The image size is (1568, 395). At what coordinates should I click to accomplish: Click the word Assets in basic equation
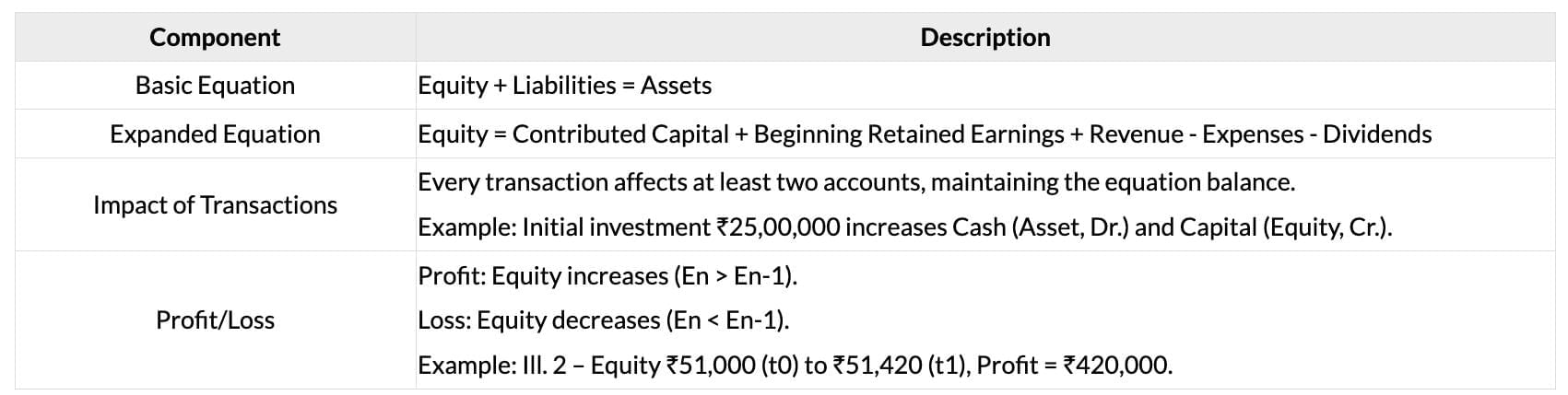(x=676, y=86)
